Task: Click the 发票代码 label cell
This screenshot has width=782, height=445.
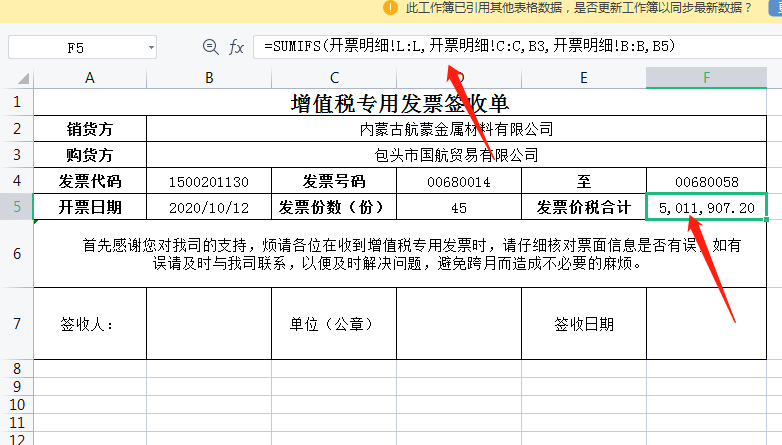Action: click(90, 181)
